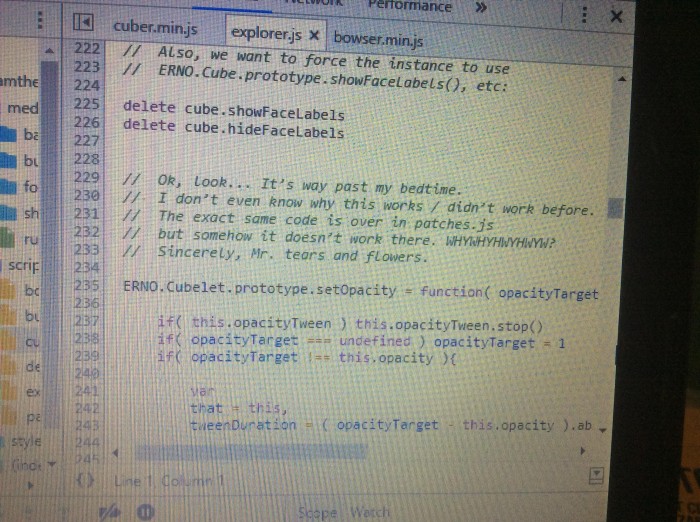Click the pretty-print braces icon

pos(85,480)
